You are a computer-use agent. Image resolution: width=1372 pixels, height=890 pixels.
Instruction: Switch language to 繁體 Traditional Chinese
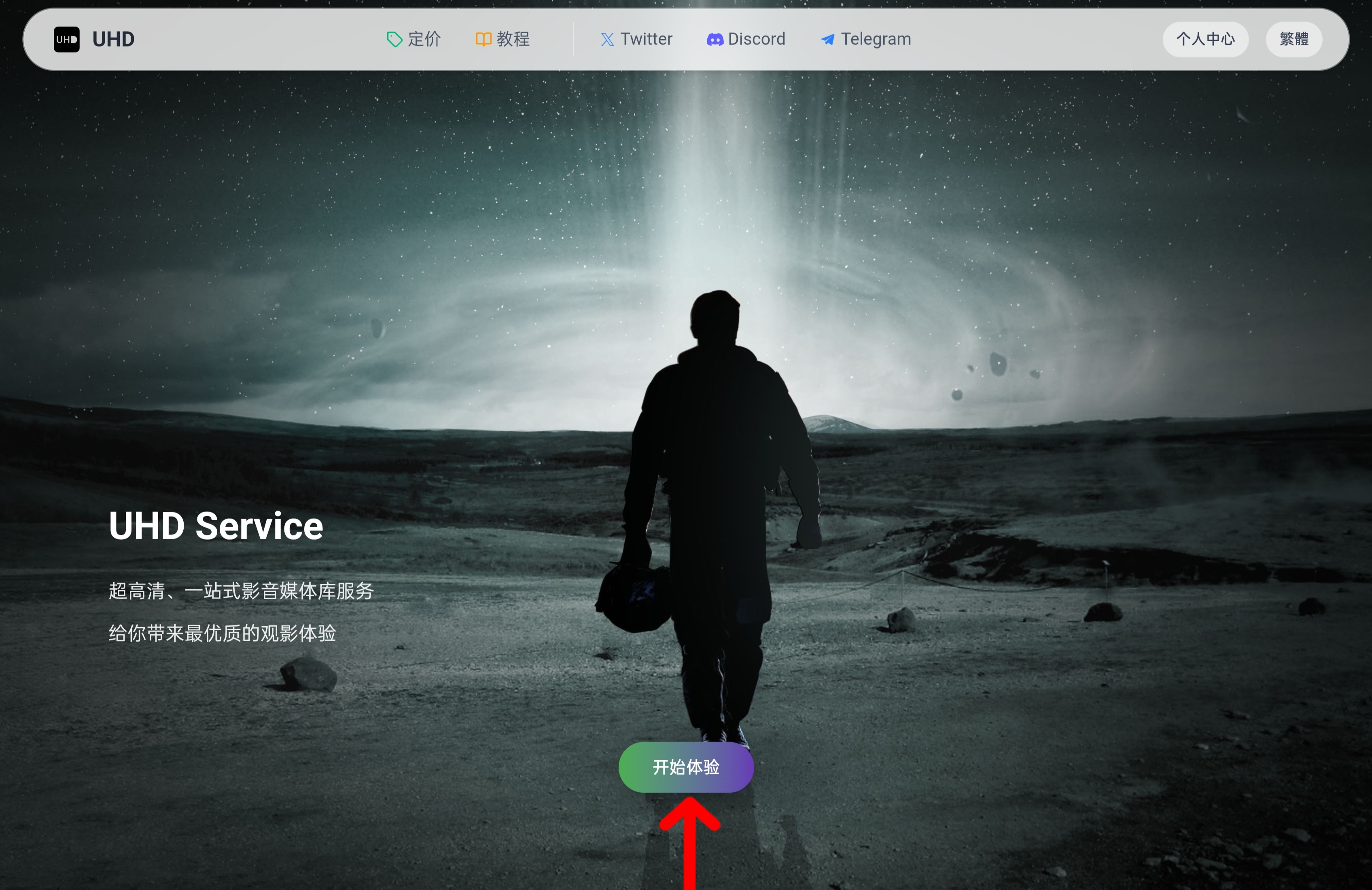pyautogui.click(x=1294, y=39)
